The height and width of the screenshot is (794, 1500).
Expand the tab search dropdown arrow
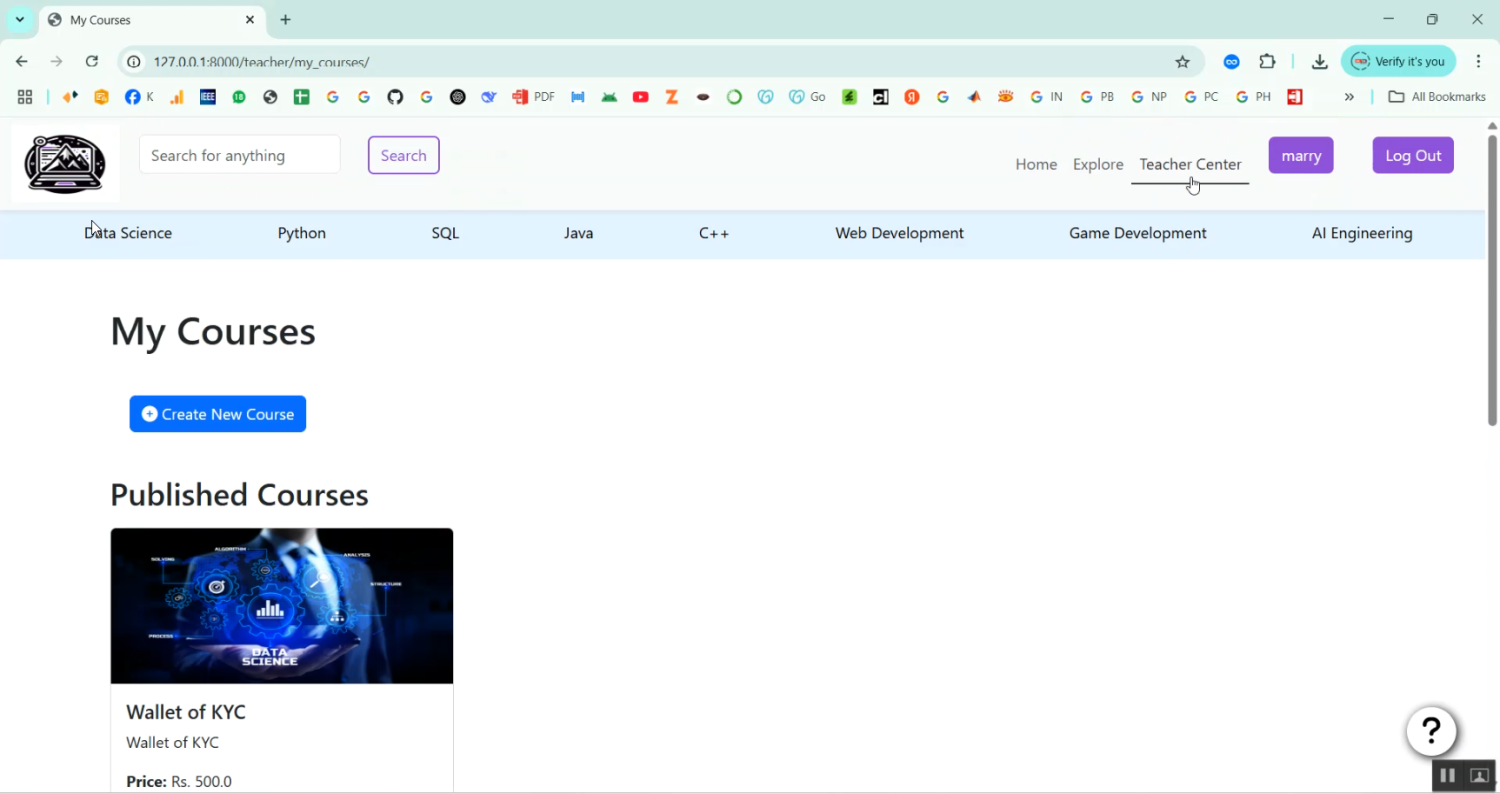click(20, 20)
